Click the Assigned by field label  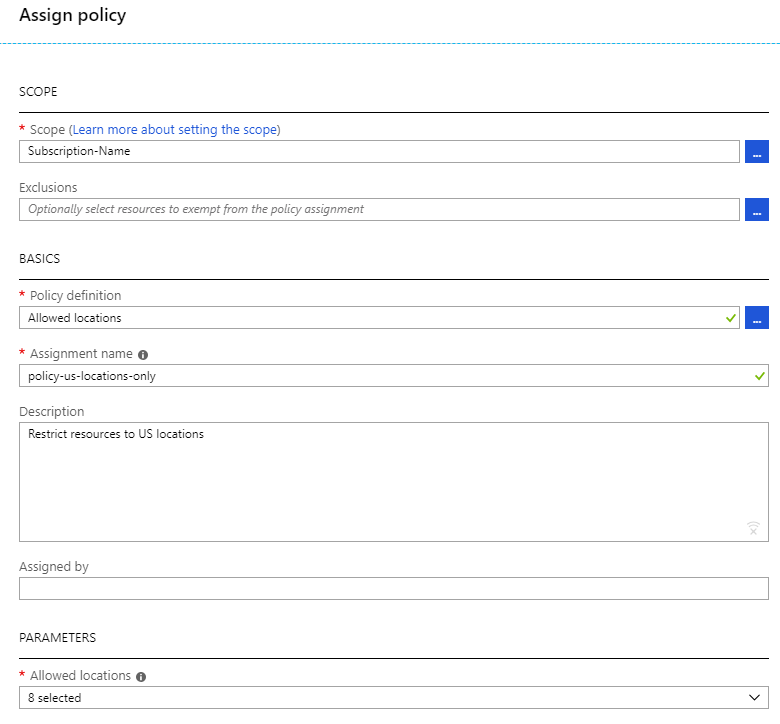(54, 567)
